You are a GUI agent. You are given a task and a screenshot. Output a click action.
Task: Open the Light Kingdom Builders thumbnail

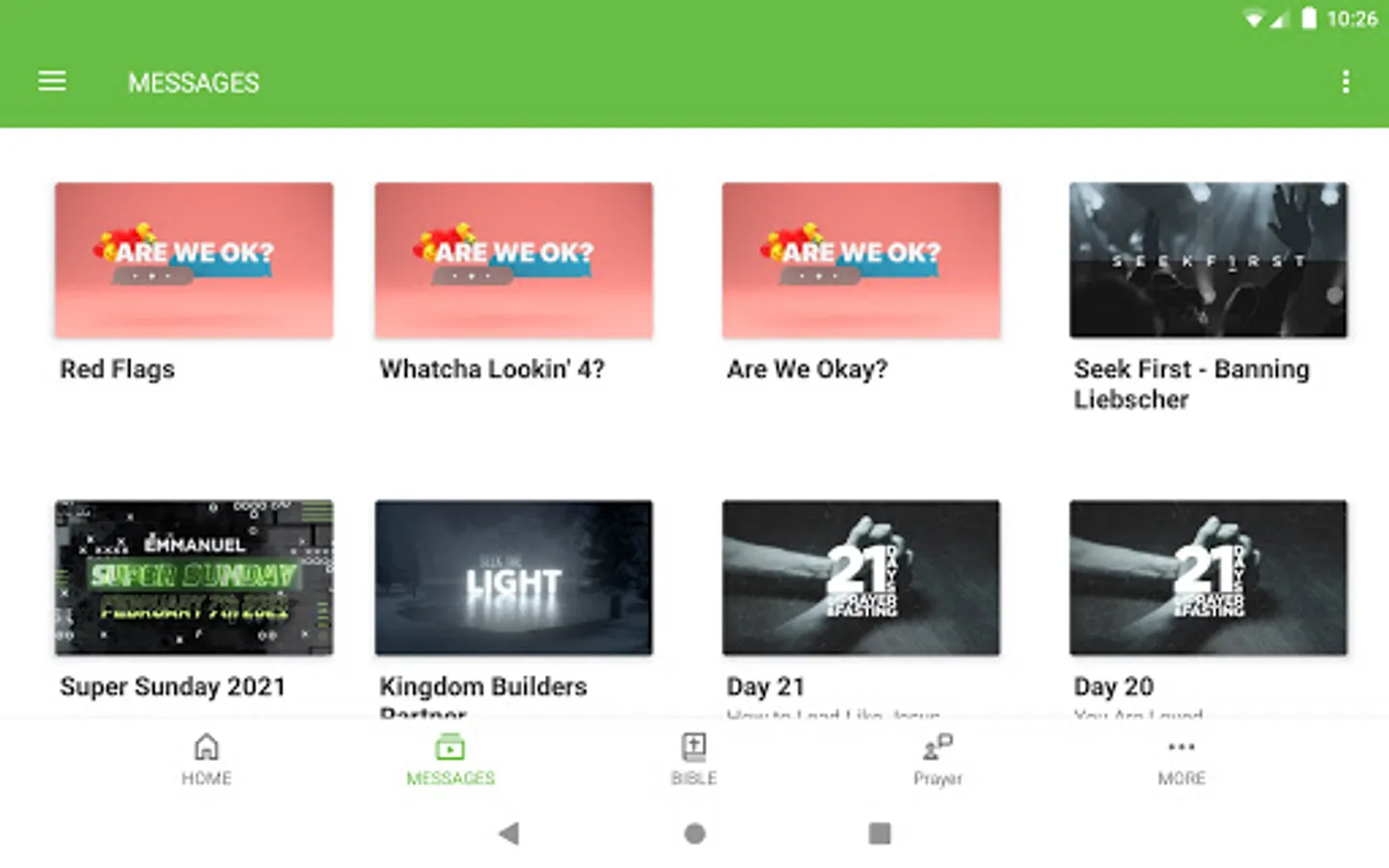514,578
